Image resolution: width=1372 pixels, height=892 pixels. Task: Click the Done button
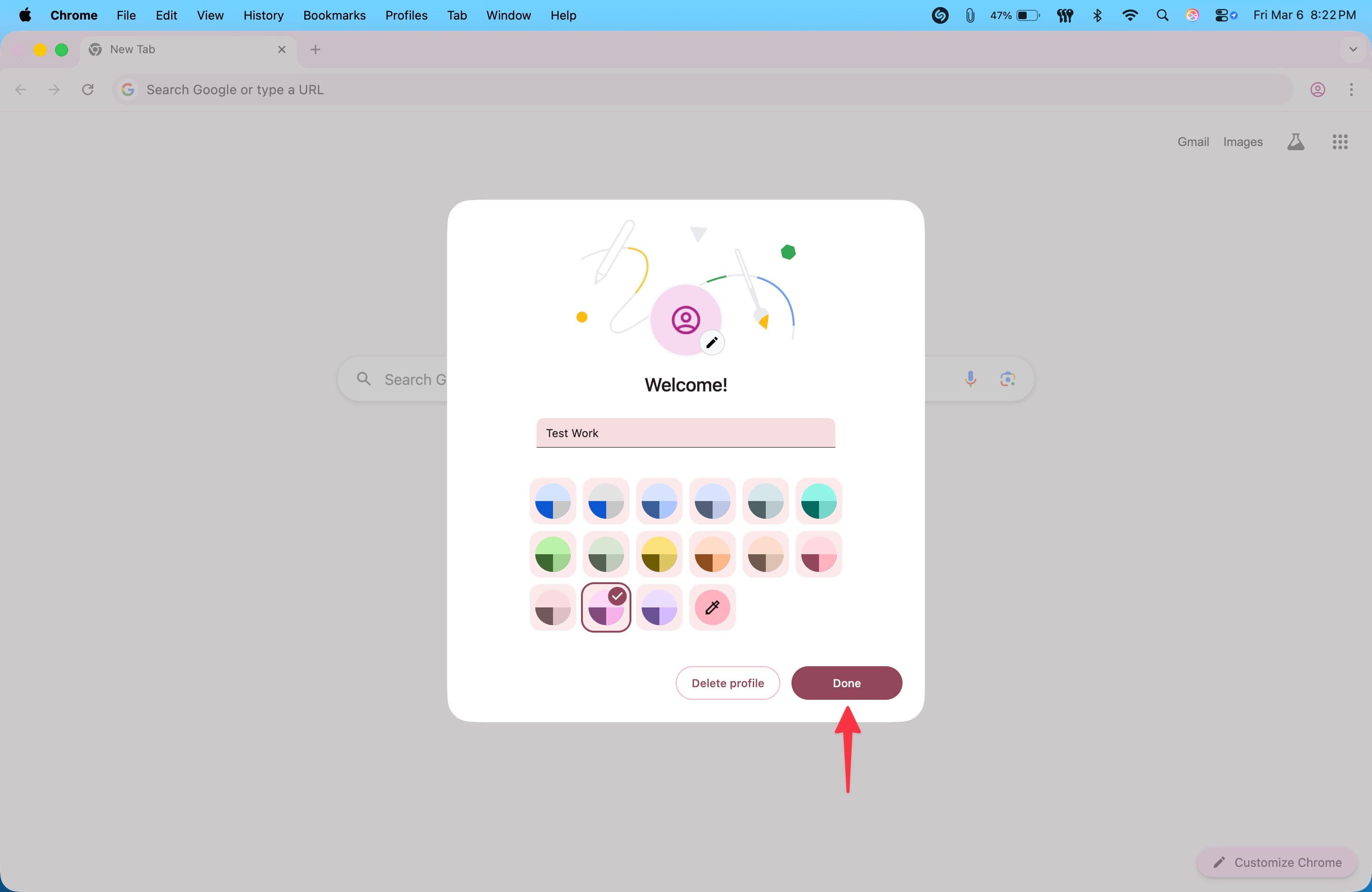tap(846, 683)
